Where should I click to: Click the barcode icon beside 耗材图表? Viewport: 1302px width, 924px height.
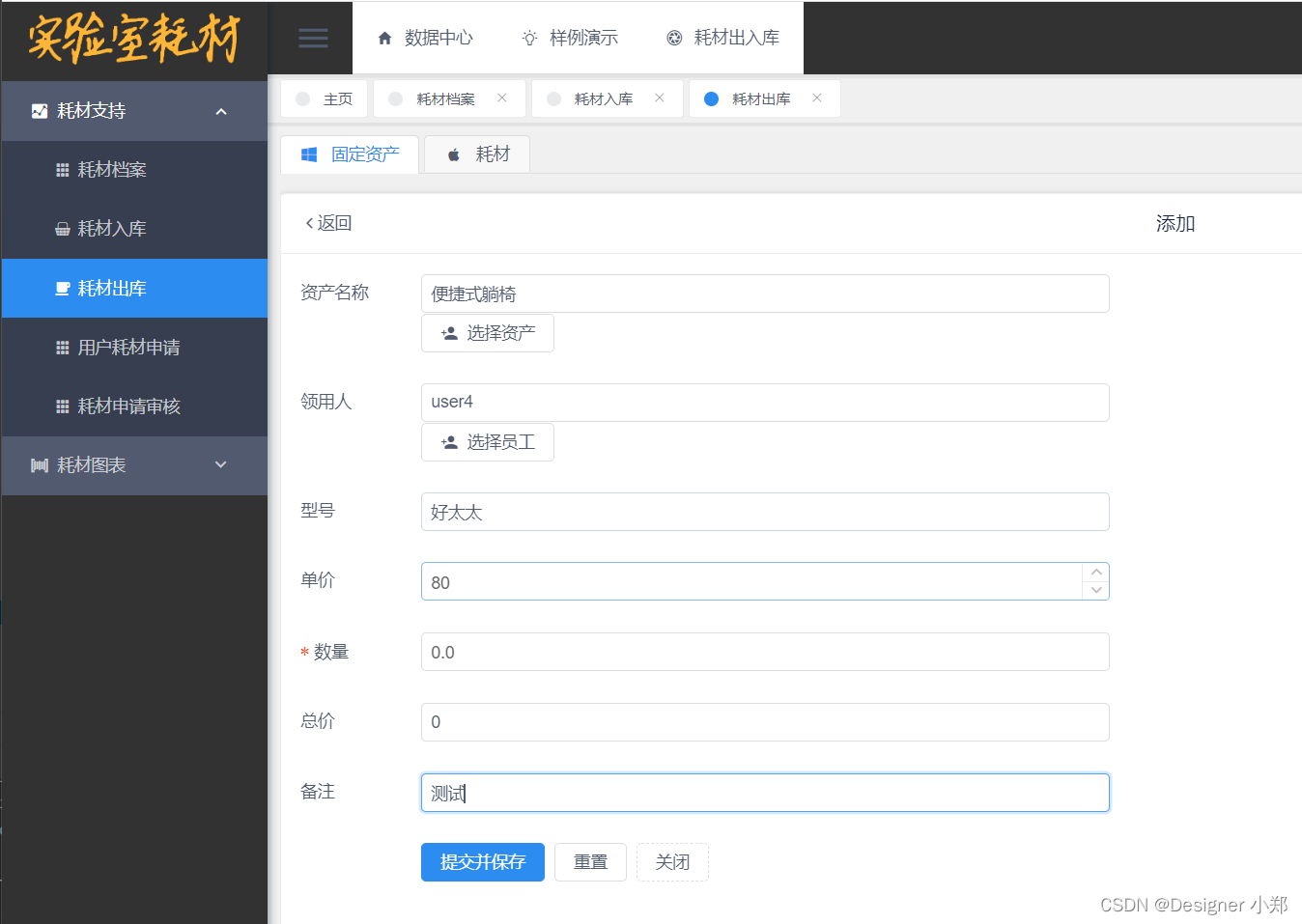(x=40, y=465)
